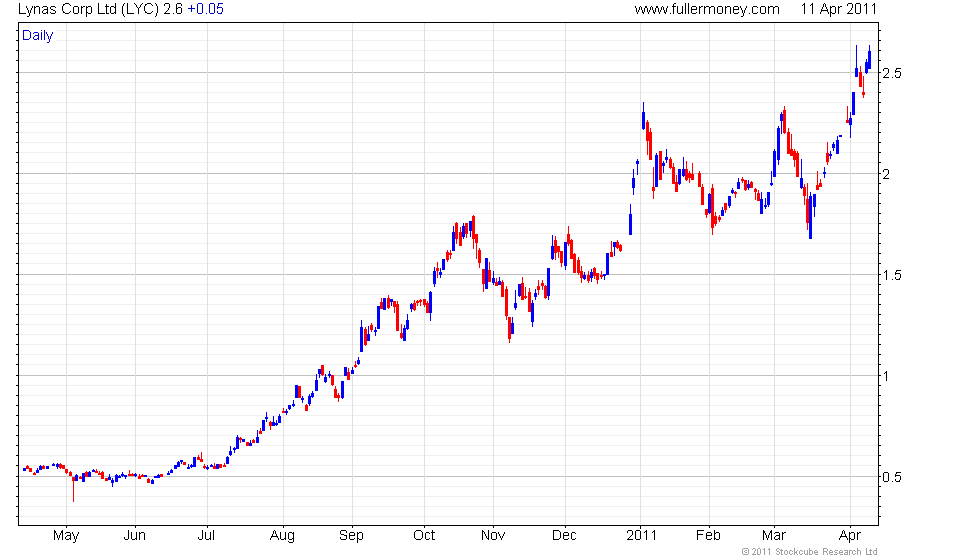Click the Jul label on time axis
Image resolution: width=960 pixels, height=560 pixels.
pyautogui.click(x=206, y=536)
